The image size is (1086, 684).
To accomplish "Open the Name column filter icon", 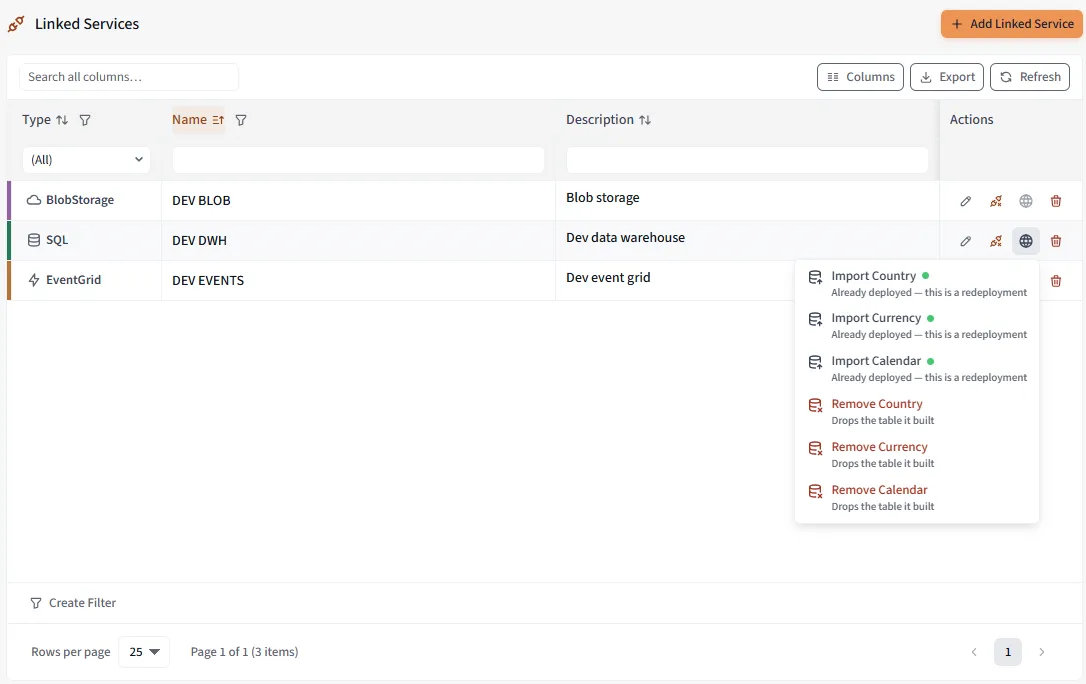I will coord(241,120).
